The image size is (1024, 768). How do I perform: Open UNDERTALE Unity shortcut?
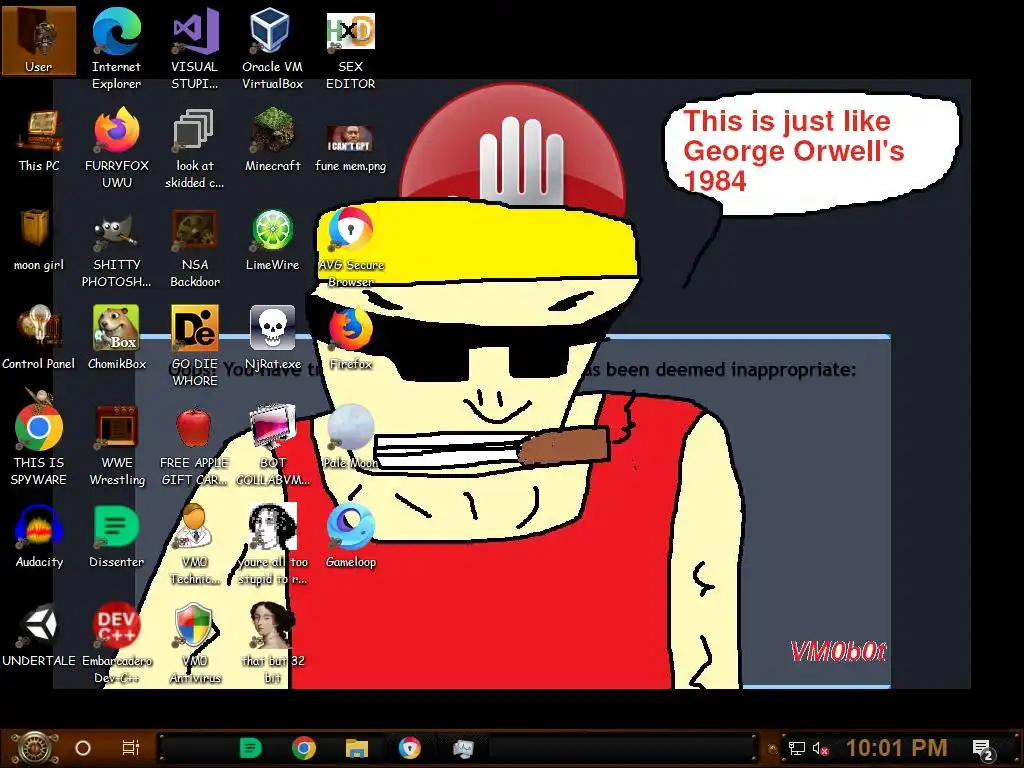point(39,635)
